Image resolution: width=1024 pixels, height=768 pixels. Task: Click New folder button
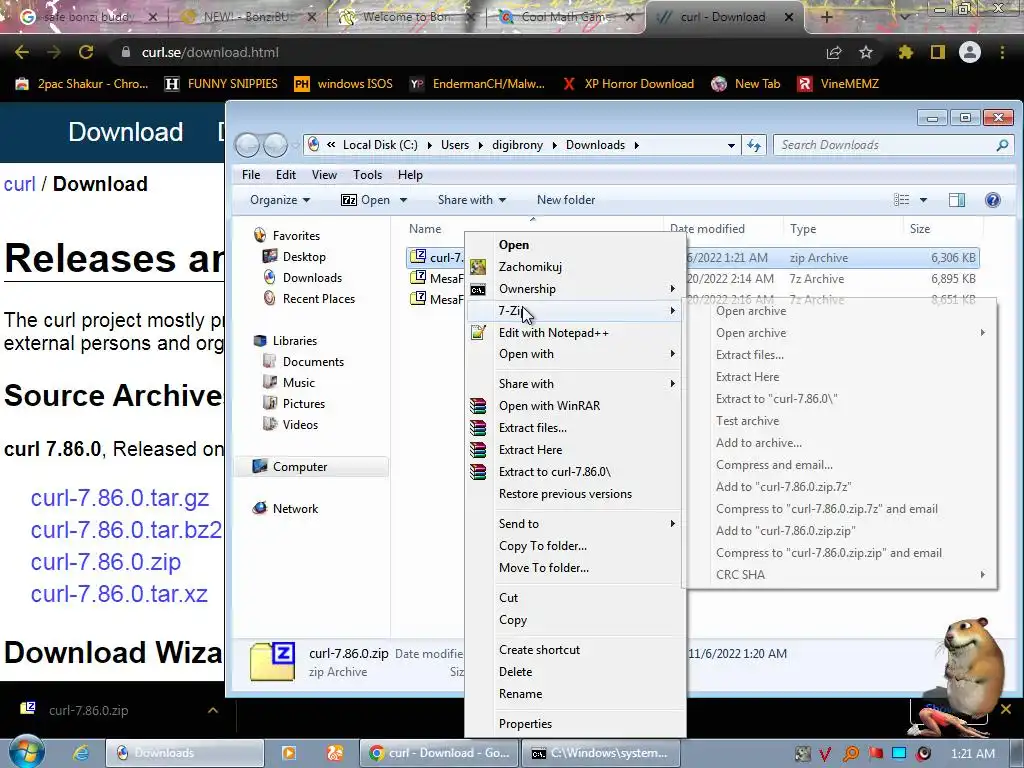pyautogui.click(x=566, y=200)
